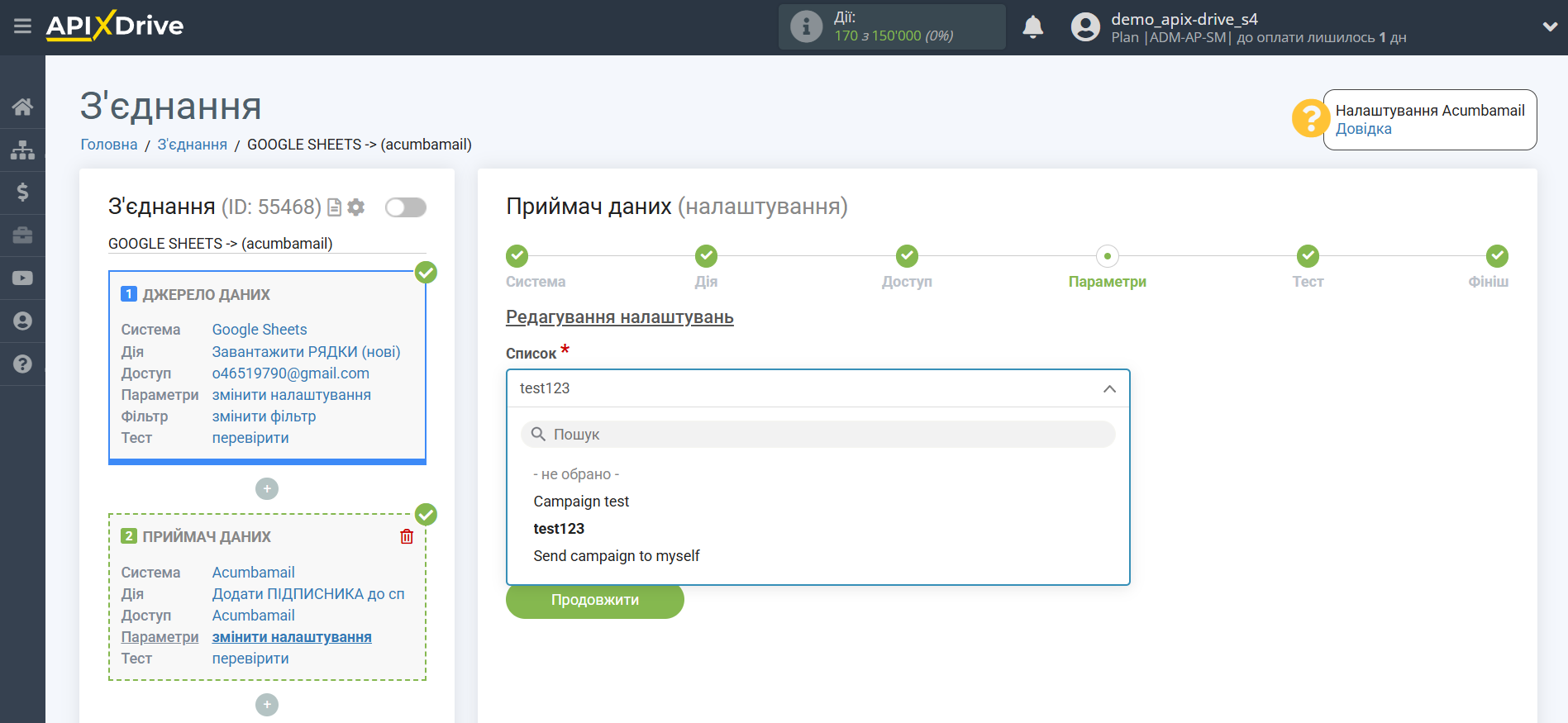The width and height of the screenshot is (1568, 723).
Task: Choose the '- не обрано -' option
Action: 576,474
